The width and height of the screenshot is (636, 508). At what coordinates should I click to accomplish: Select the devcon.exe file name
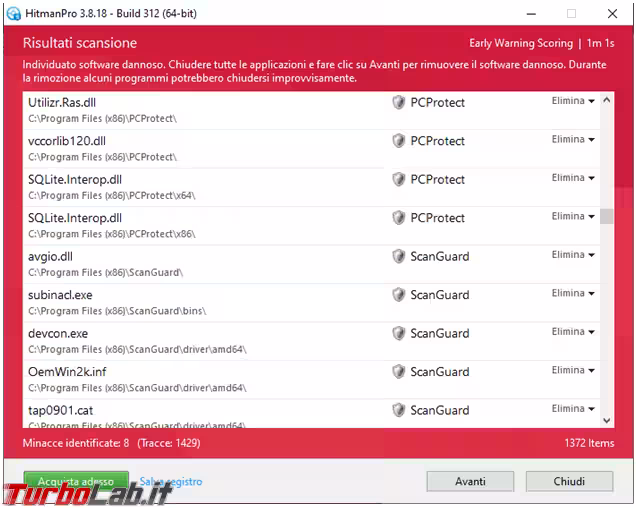(58, 334)
